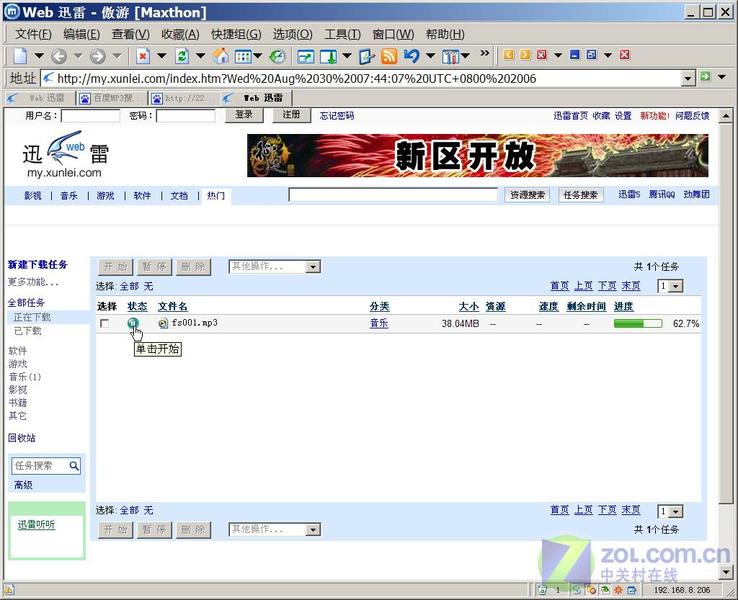The width and height of the screenshot is (738, 600).
Task: Click the 任务搜索 button
Action: click(x=580, y=194)
